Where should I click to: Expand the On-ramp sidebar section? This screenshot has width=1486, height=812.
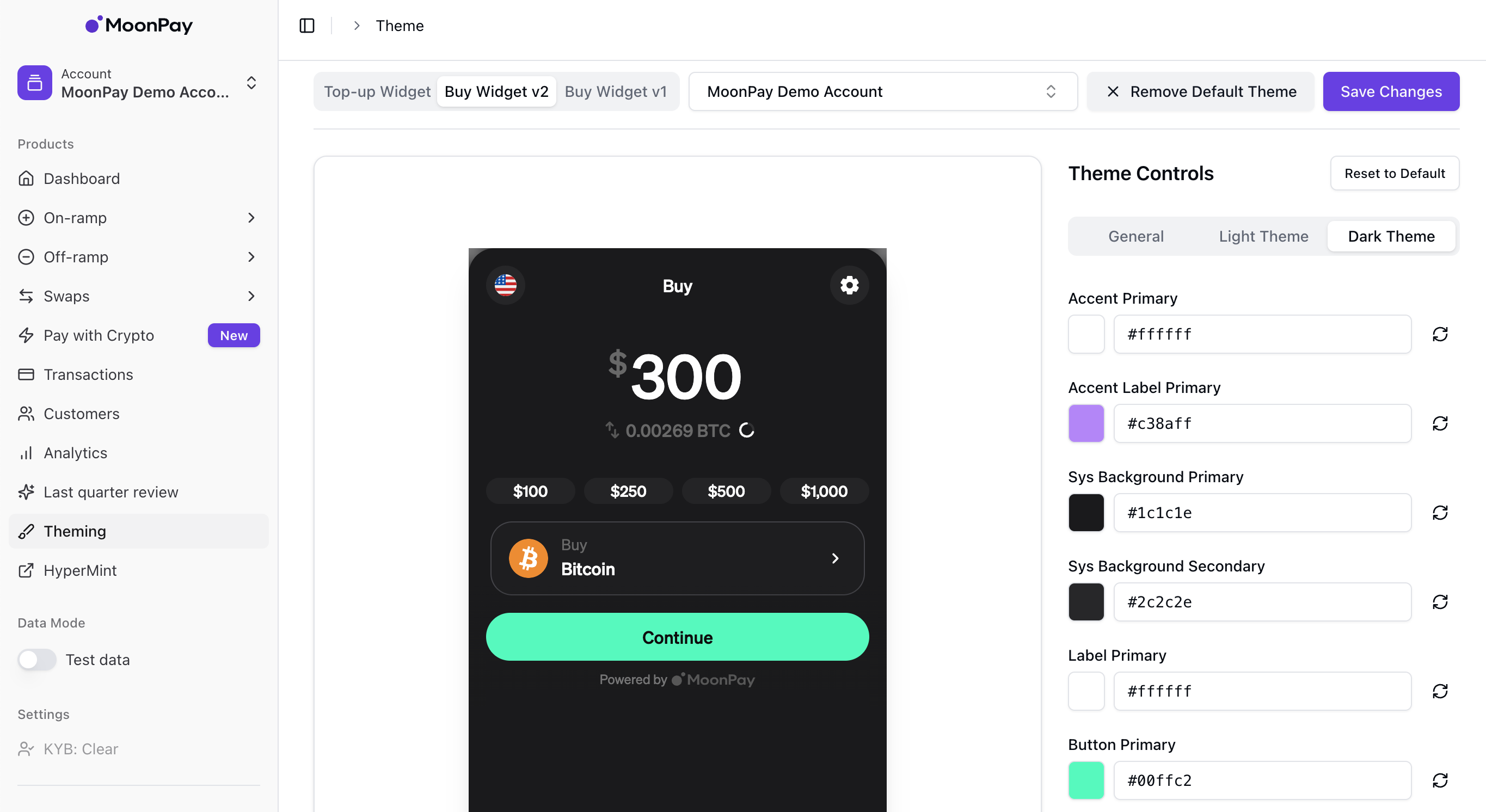[x=138, y=217]
